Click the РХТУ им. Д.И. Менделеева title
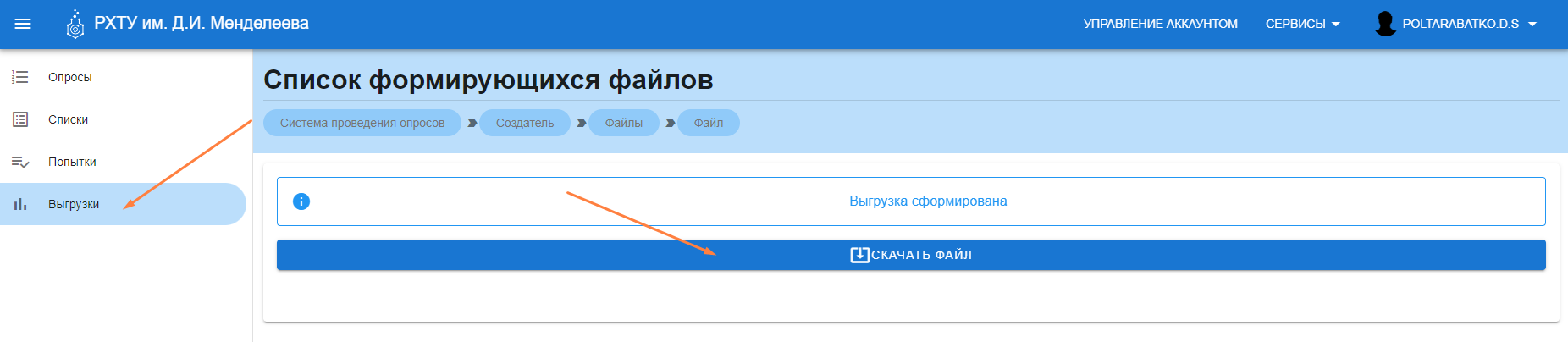Image resolution: width=1568 pixels, height=342 pixels. [202, 24]
